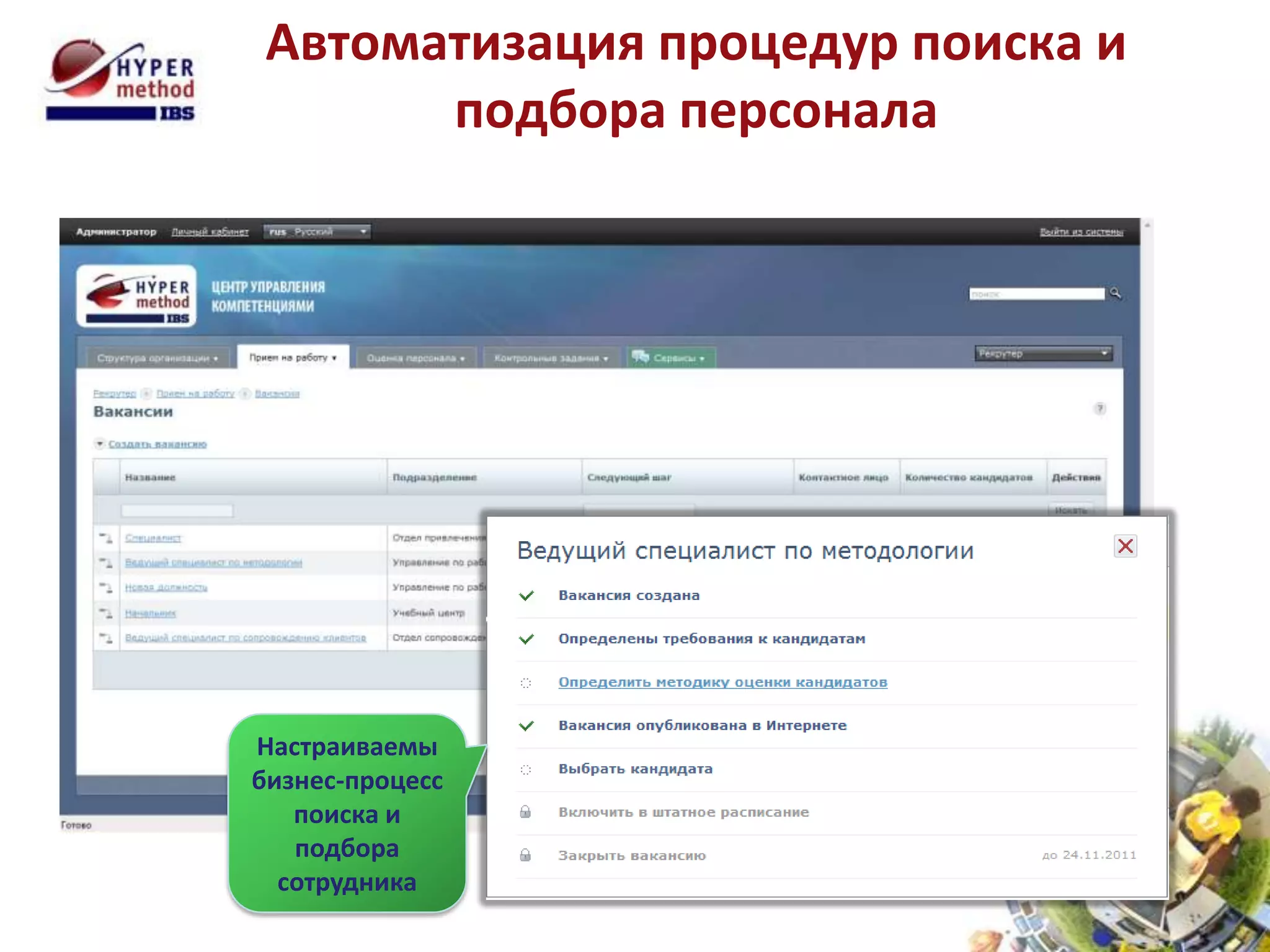This screenshot has height=952, width=1270.
Task: Click Определить методику оценки кандидатов link
Action: [x=722, y=682]
